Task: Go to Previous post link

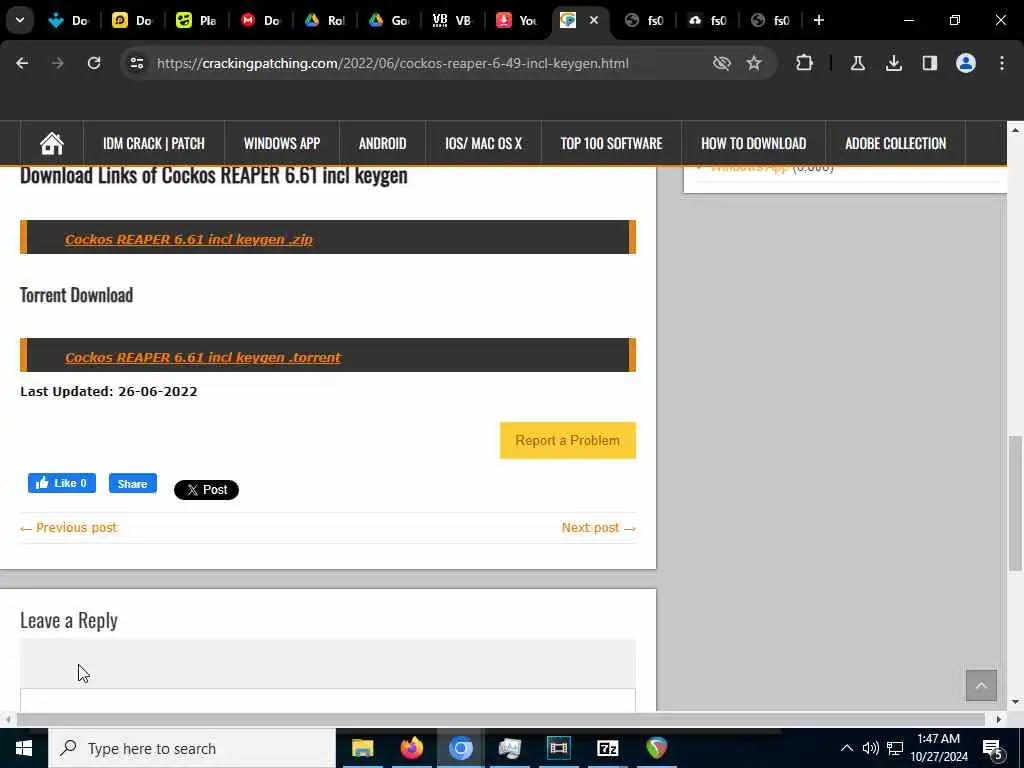Action: click(69, 528)
